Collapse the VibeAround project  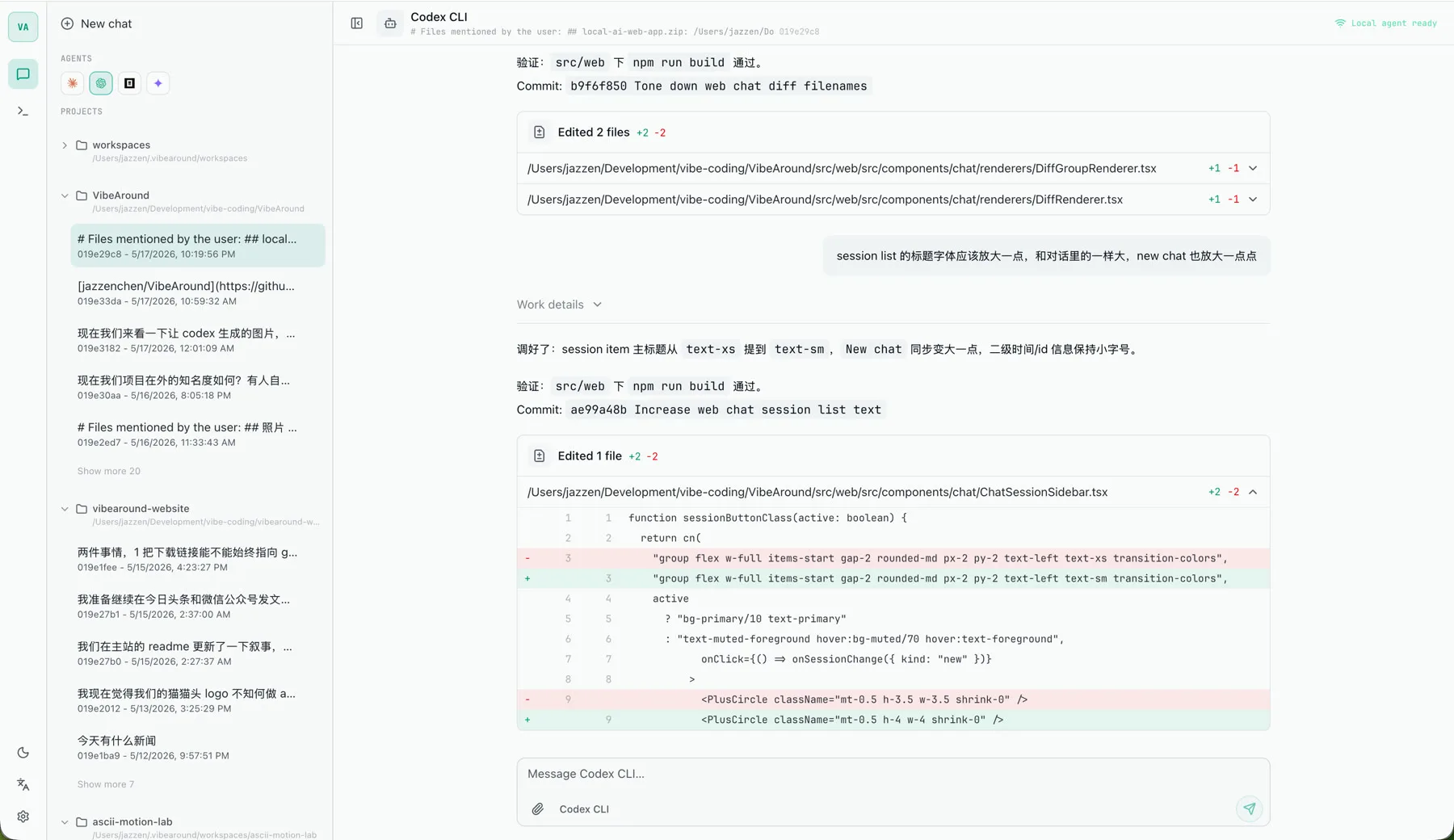[65, 195]
